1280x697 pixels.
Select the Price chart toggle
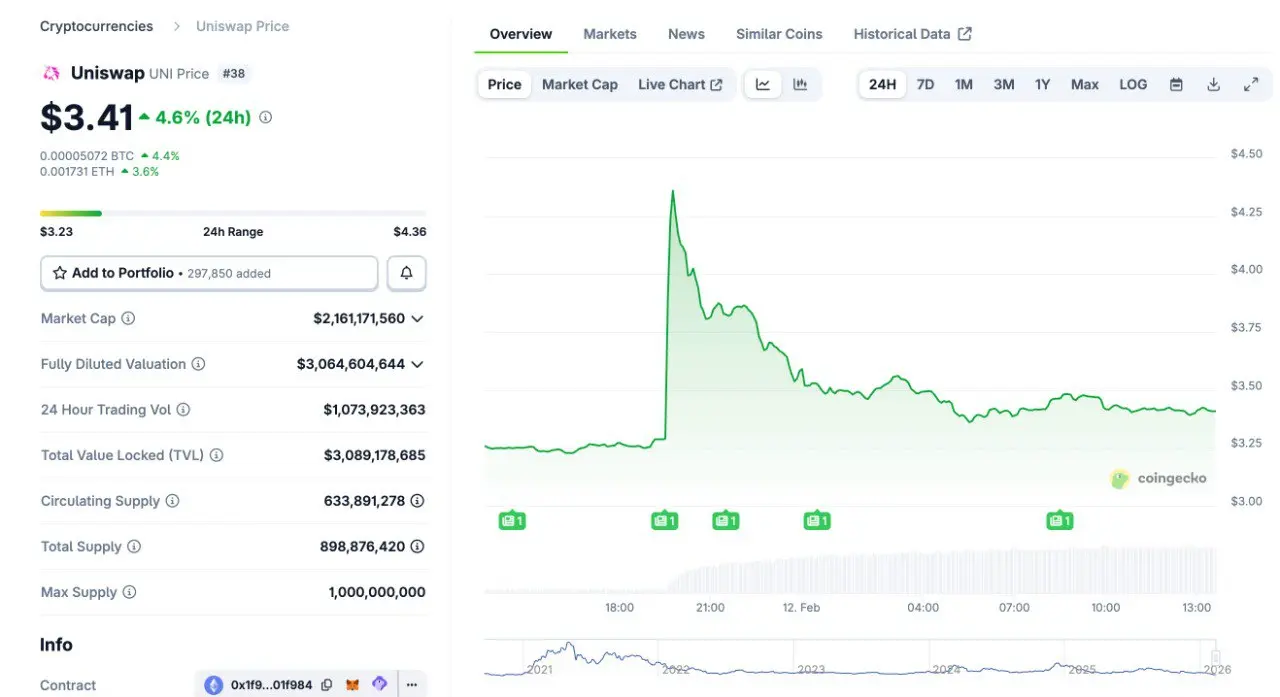[504, 84]
